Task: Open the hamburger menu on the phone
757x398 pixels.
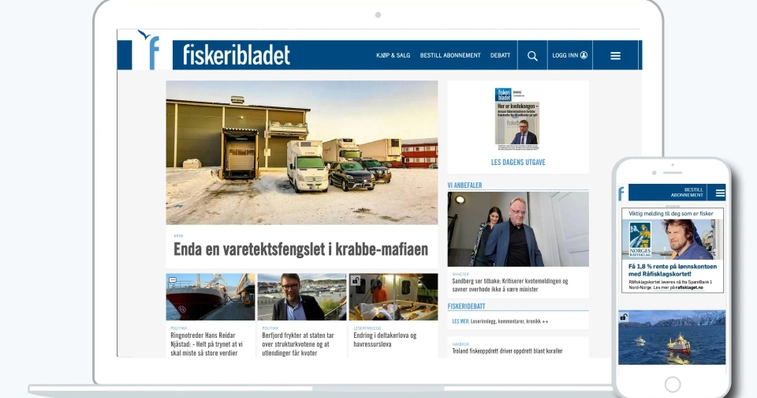Action: 720,193
